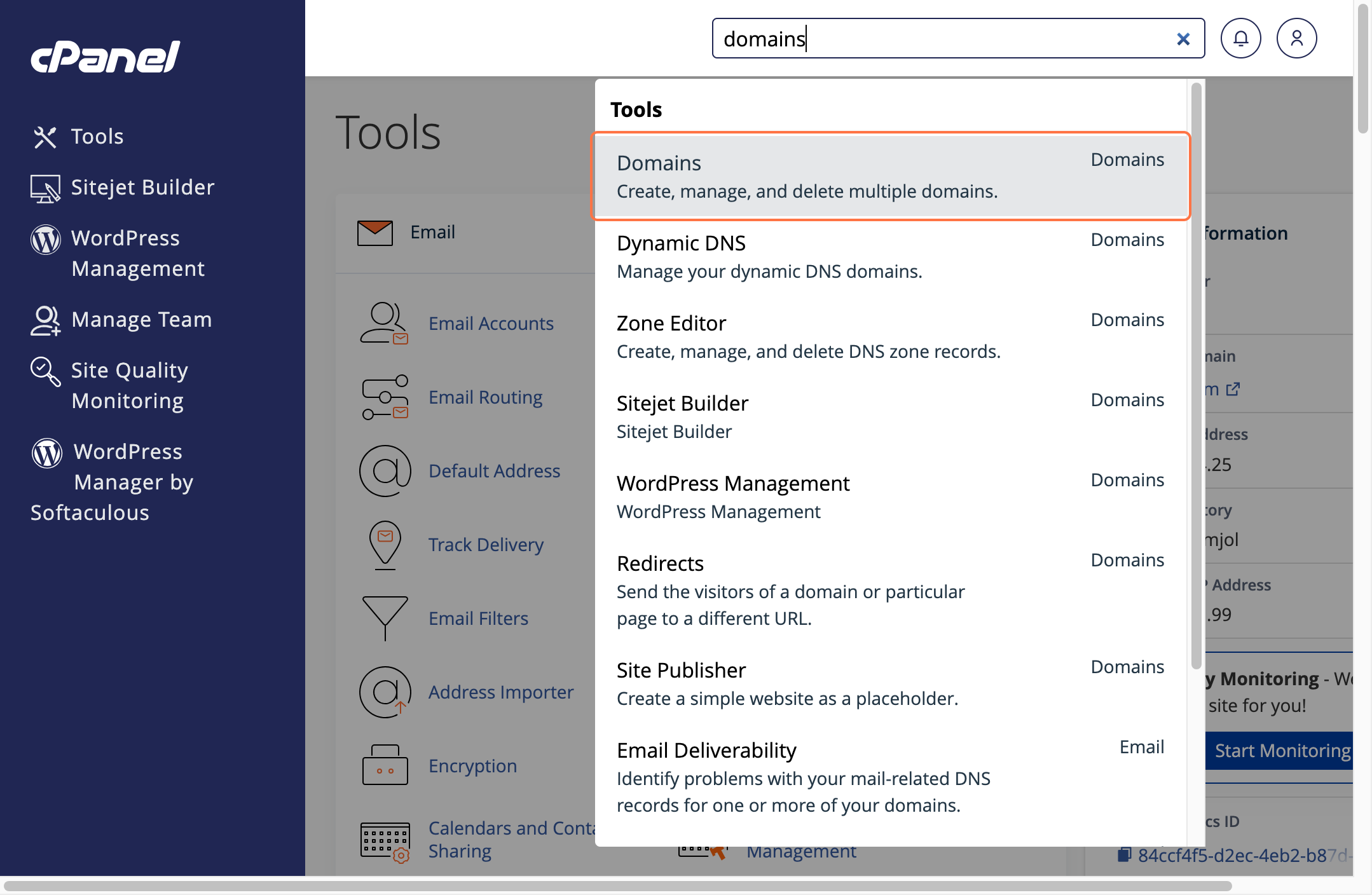Select Zone Editor search result
This screenshot has height=895, width=1372.
click(x=890, y=337)
